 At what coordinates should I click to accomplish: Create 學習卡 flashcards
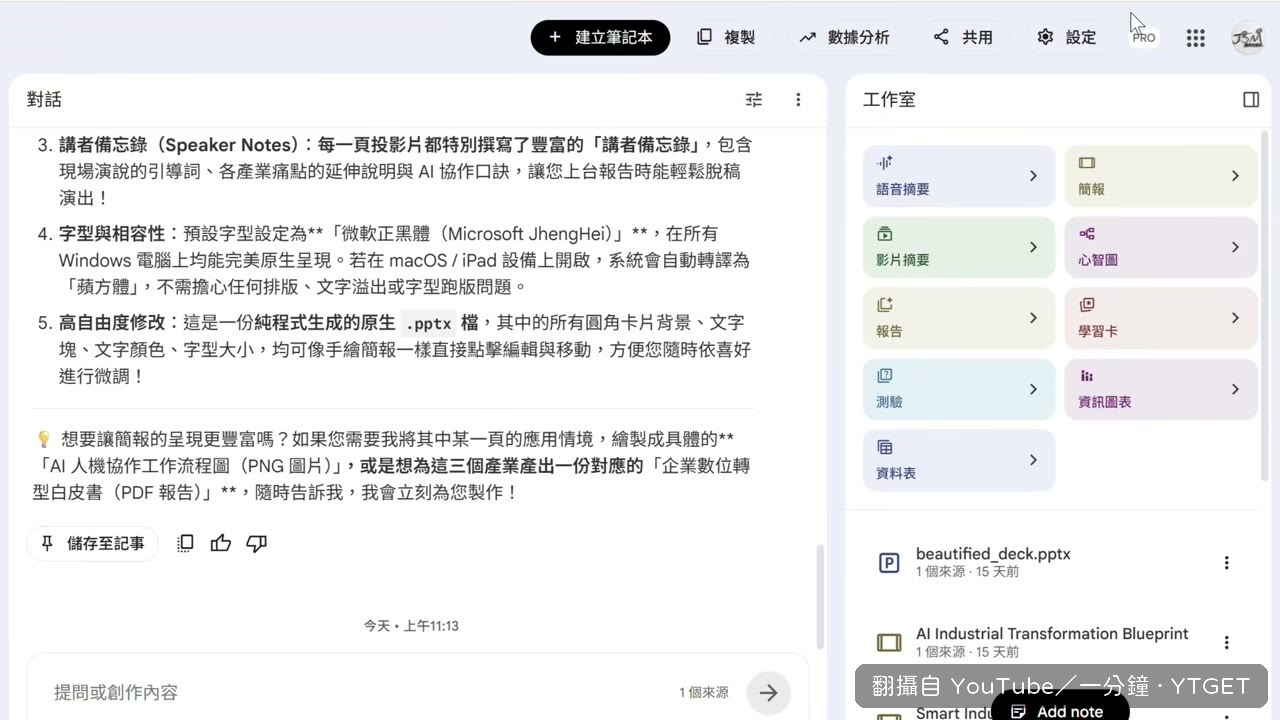pyautogui.click(x=1161, y=318)
